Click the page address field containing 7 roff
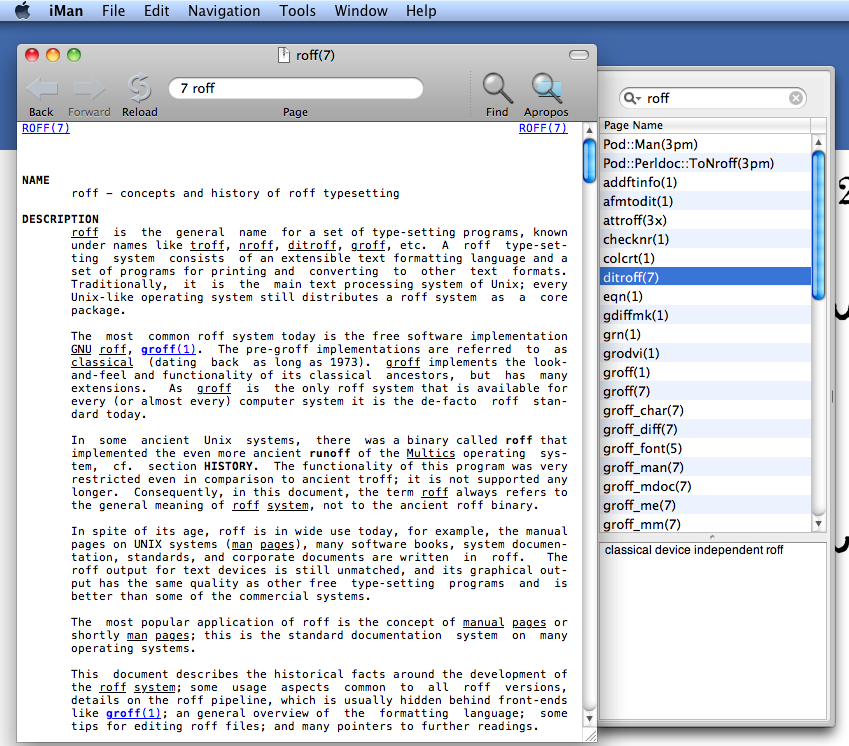 pos(295,88)
